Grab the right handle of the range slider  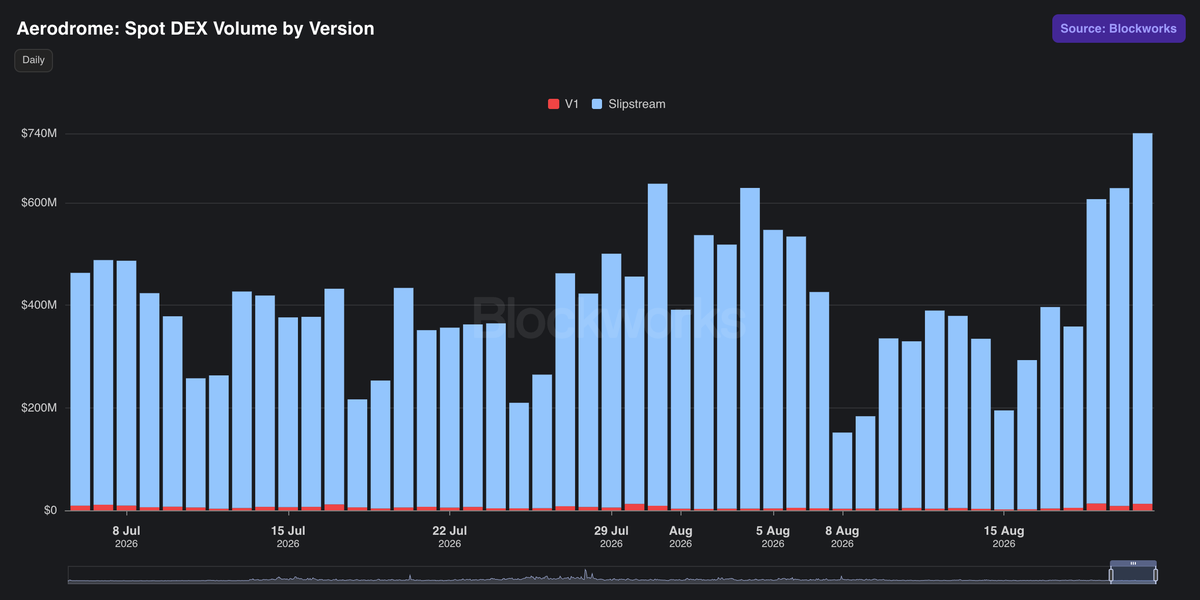(1155, 575)
